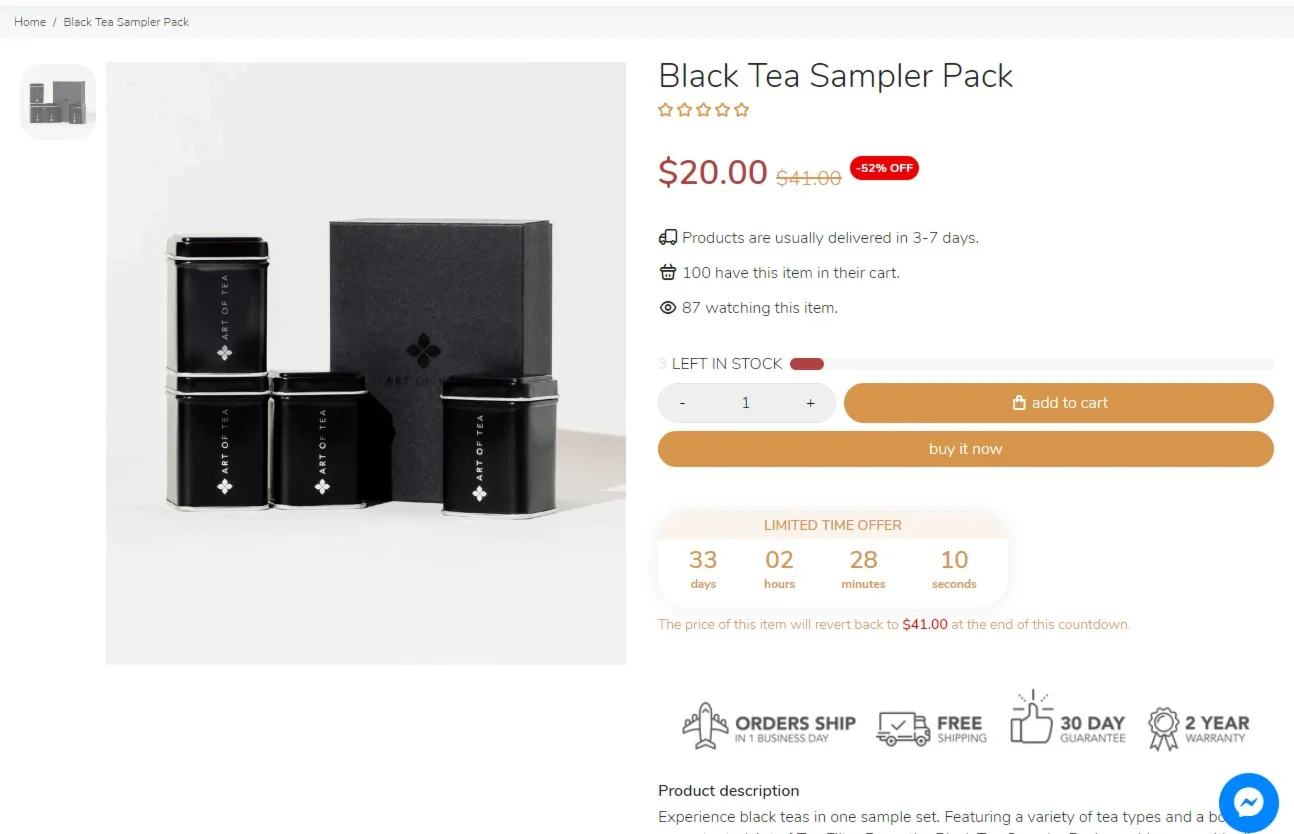Decrease quantity with the minus button
This screenshot has height=834, width=1294.
pos(682,403)
